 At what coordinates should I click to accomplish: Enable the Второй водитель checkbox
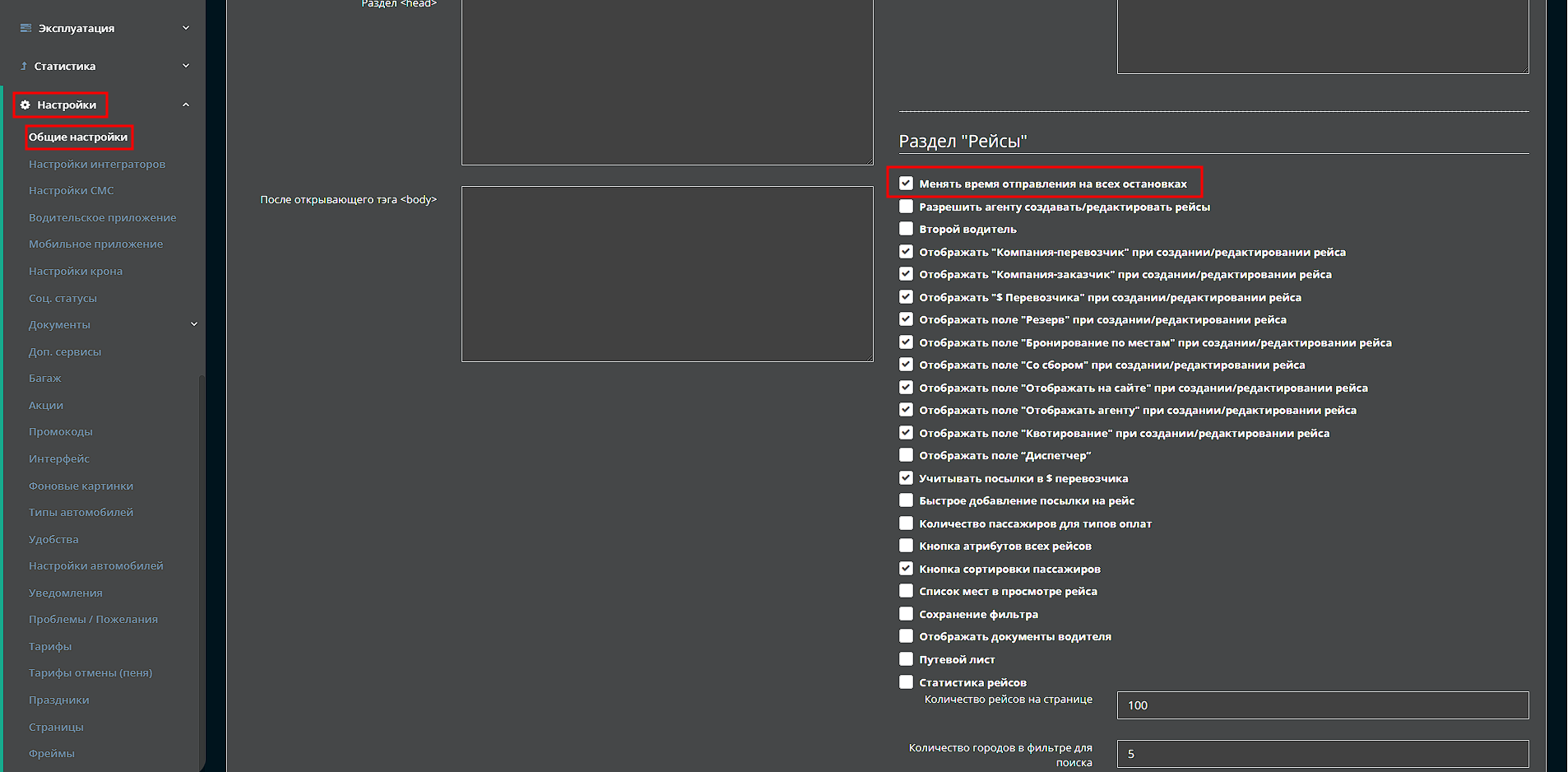click(906, 229)
